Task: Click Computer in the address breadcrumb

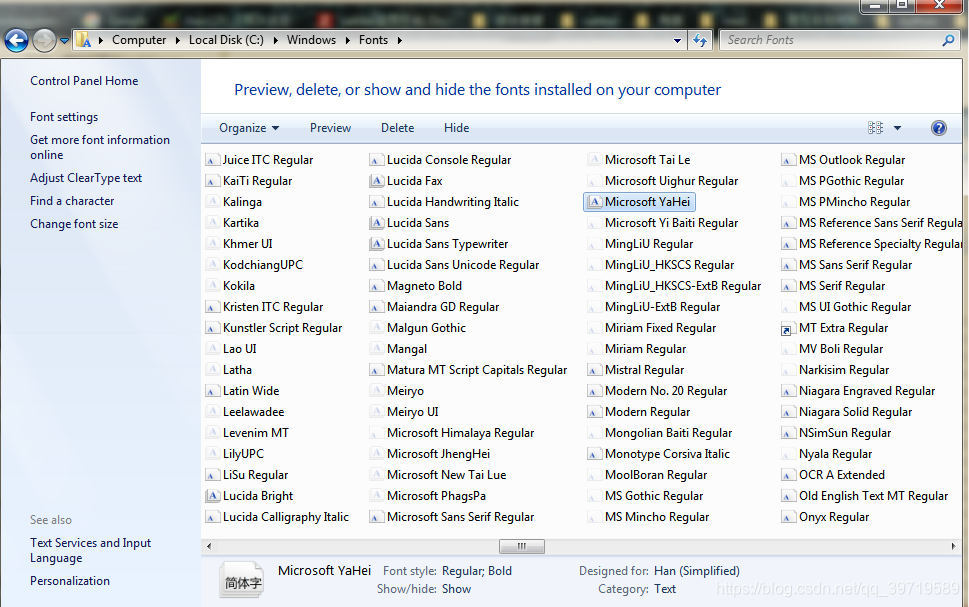Action: tap(139, 40)
